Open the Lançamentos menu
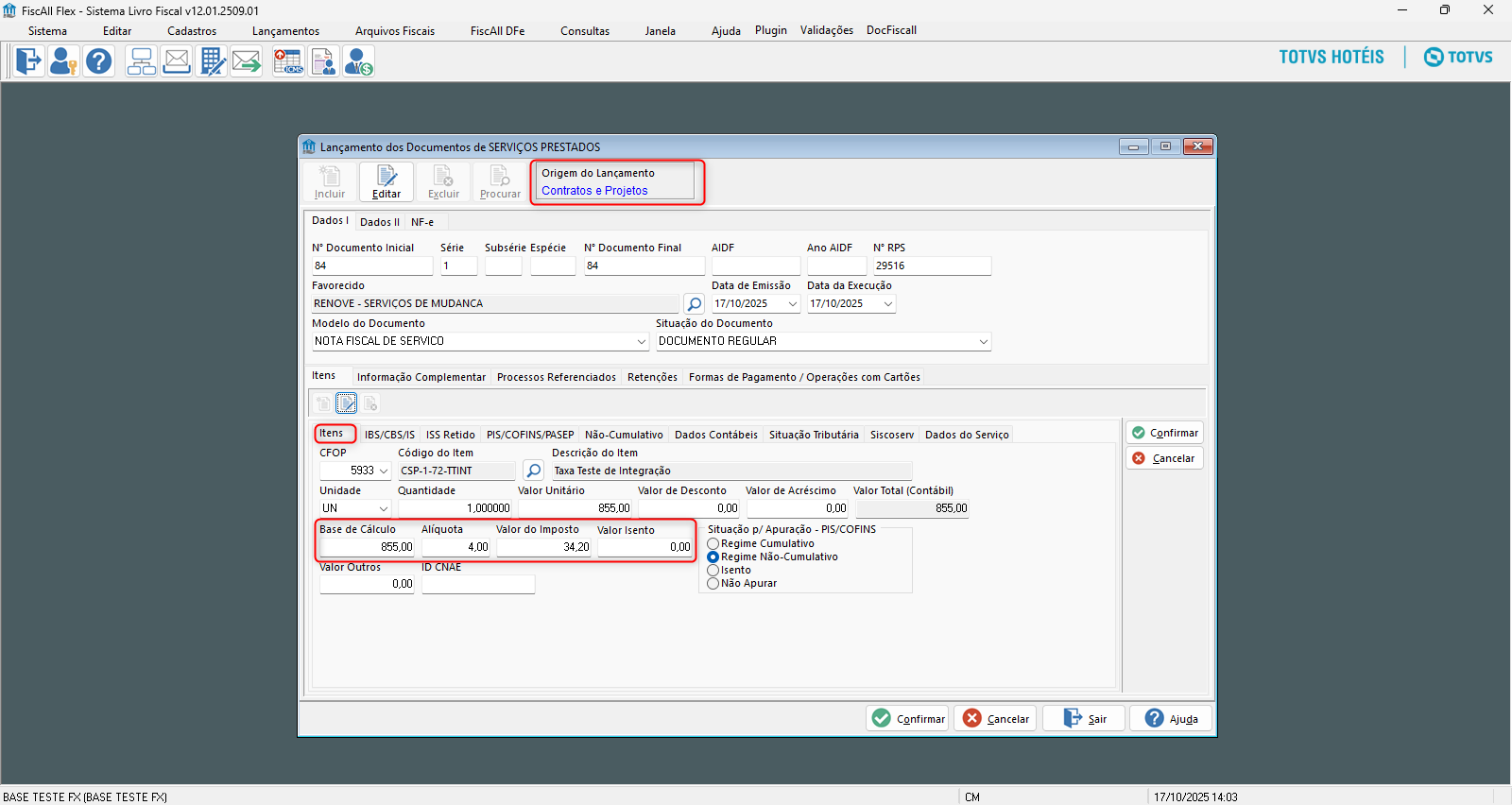 pyautogui.click(x=285, y=31)
